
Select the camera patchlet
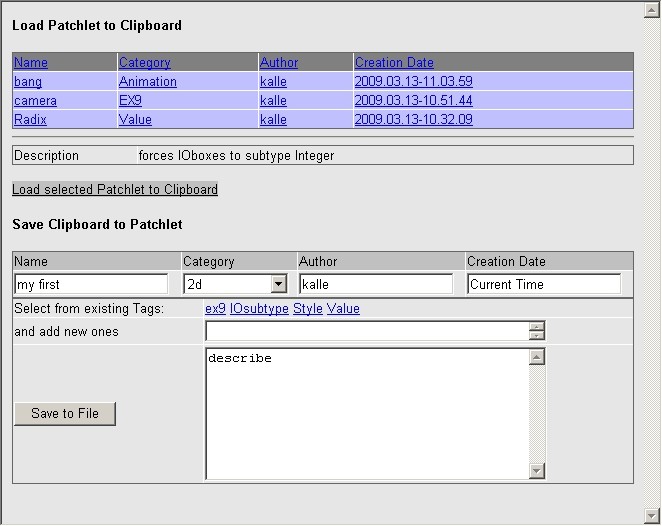point(35,100)
